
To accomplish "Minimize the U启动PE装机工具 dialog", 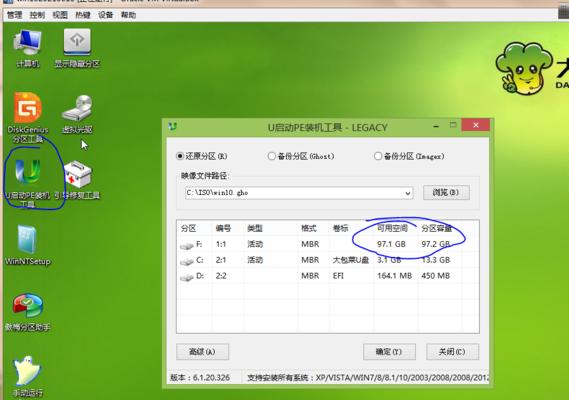I will tap(436, 126).
